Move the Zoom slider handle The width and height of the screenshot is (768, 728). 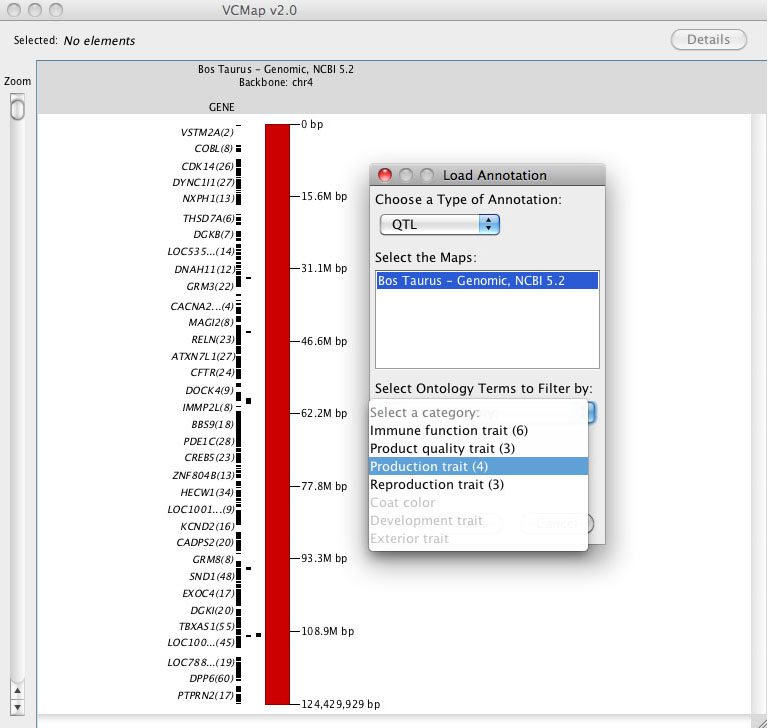(x=17, y=108)
